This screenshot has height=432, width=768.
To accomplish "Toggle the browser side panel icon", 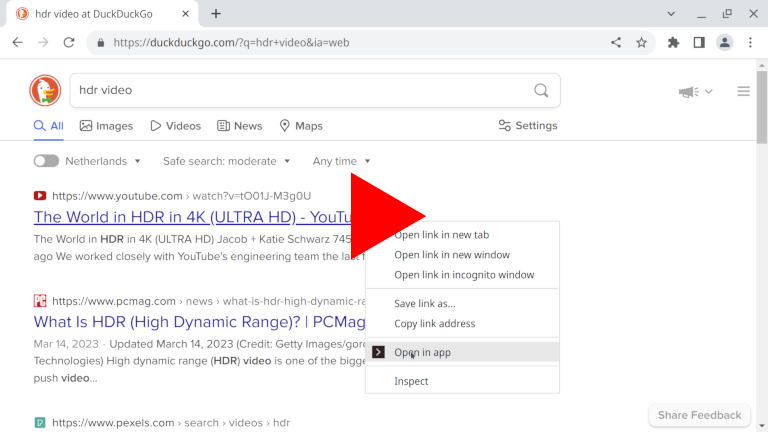I will click(699, 43).
